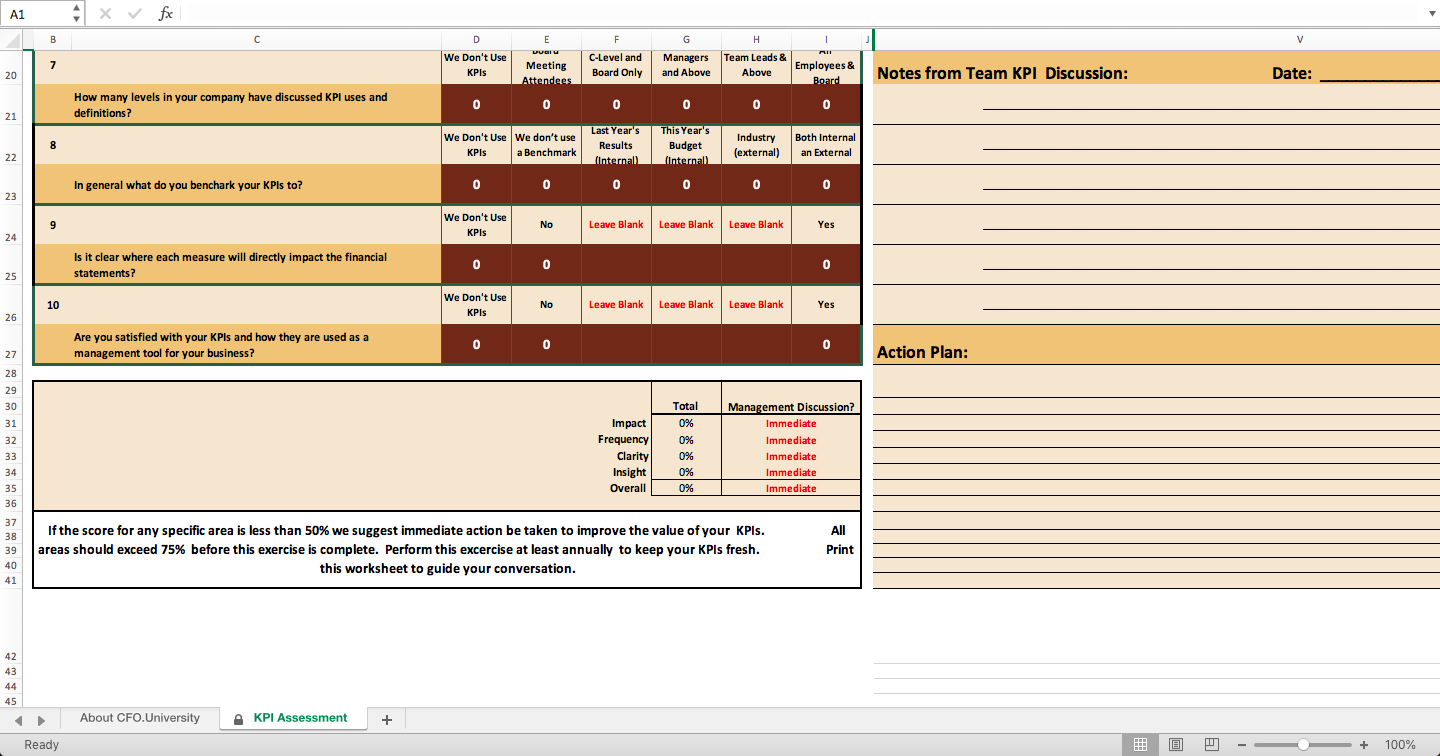Switch to the About CFO.University tab
Screen dimensions: 1440x756
tap(140, 718)
